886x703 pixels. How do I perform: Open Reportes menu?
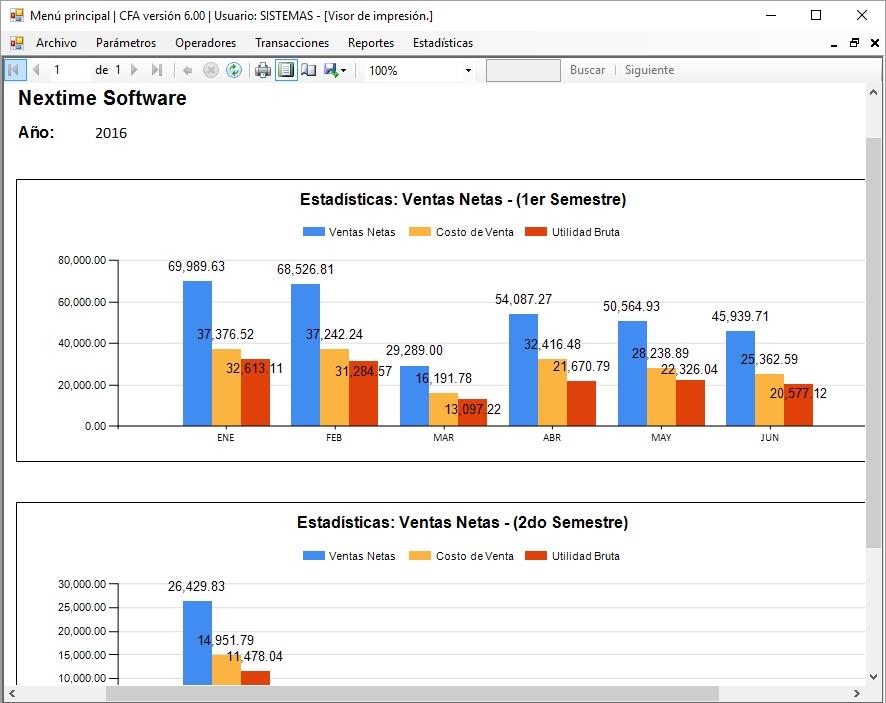click(371, 43)
